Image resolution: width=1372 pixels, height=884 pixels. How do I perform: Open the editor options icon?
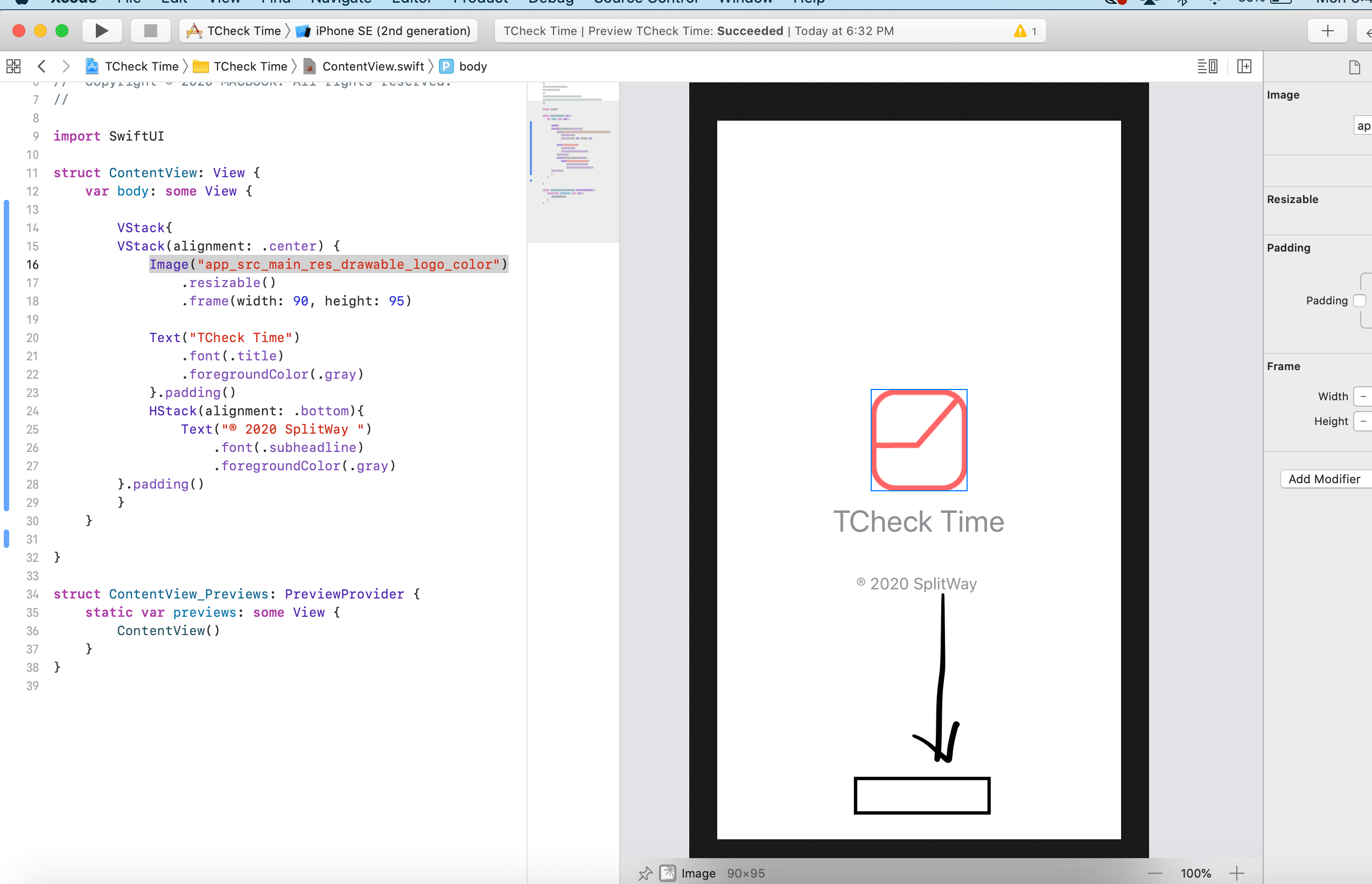tap(1207, 66)
